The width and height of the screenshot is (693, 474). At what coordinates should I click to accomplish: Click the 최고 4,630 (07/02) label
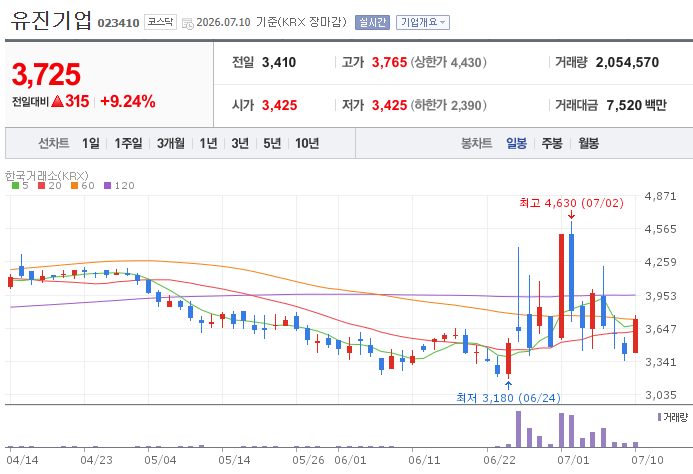click(571, 203)
